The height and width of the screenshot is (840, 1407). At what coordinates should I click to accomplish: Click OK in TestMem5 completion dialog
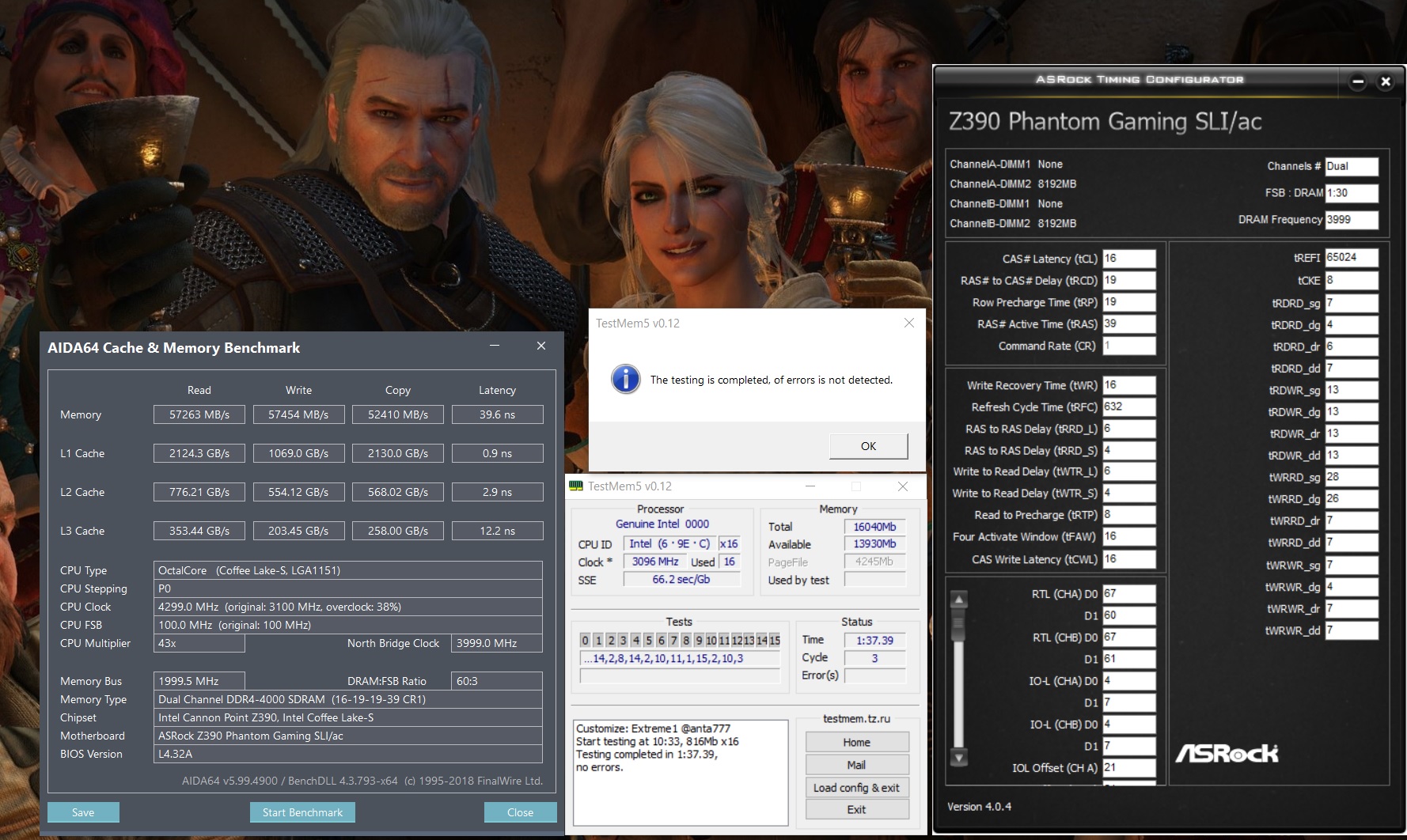(x=868, y=446)
